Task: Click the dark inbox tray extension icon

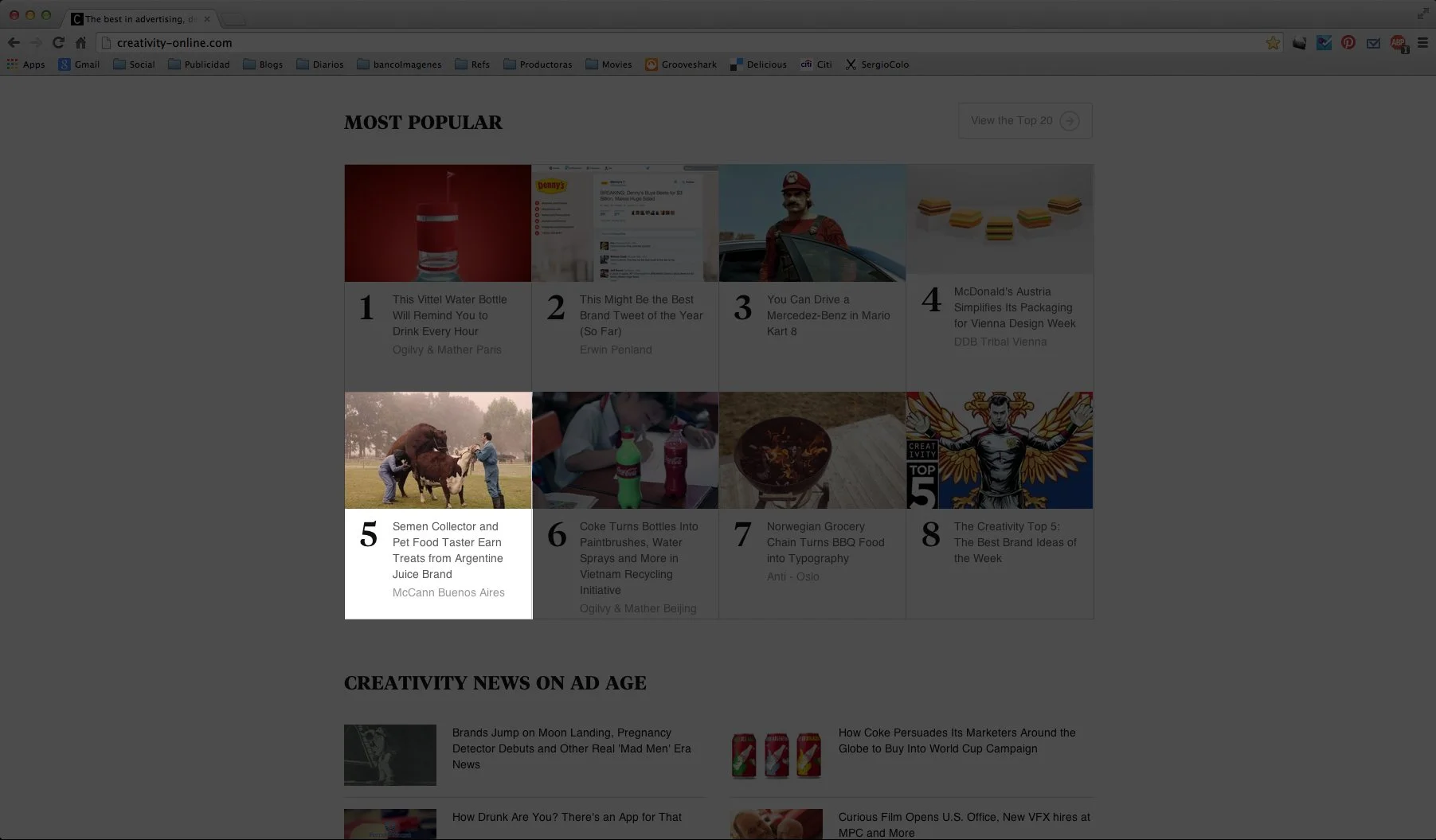Action: [x=1299, y=43]
